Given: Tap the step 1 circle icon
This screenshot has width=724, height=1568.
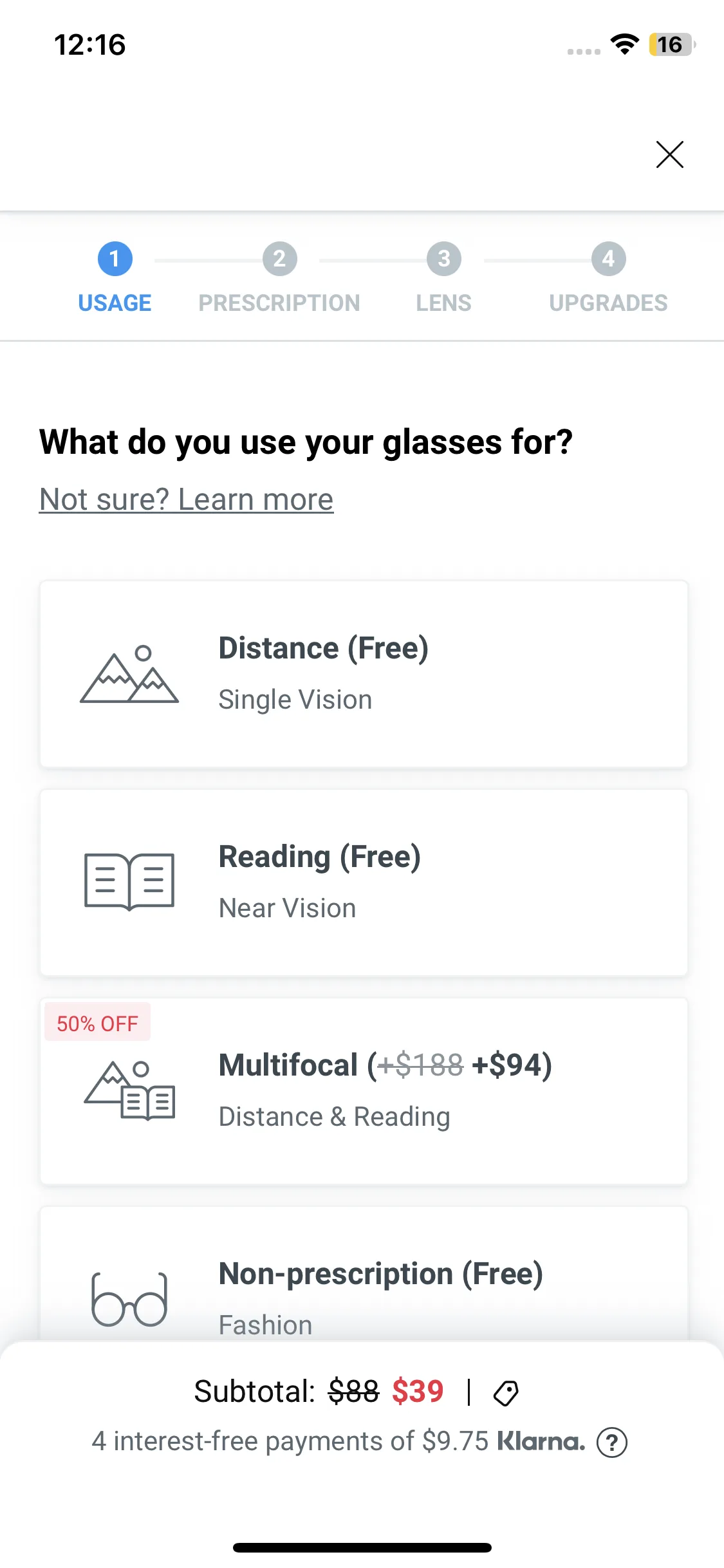Looking at the screenshot, I should point(115,259).
